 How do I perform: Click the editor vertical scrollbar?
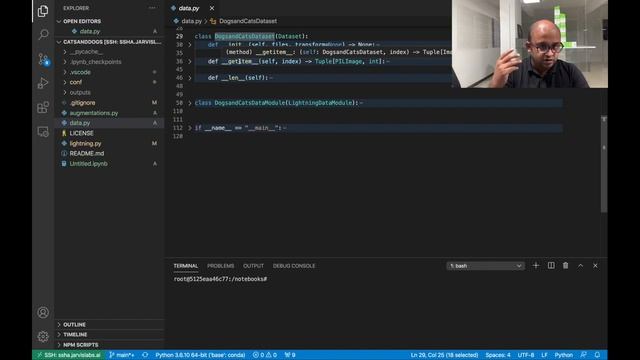[604, 163]
